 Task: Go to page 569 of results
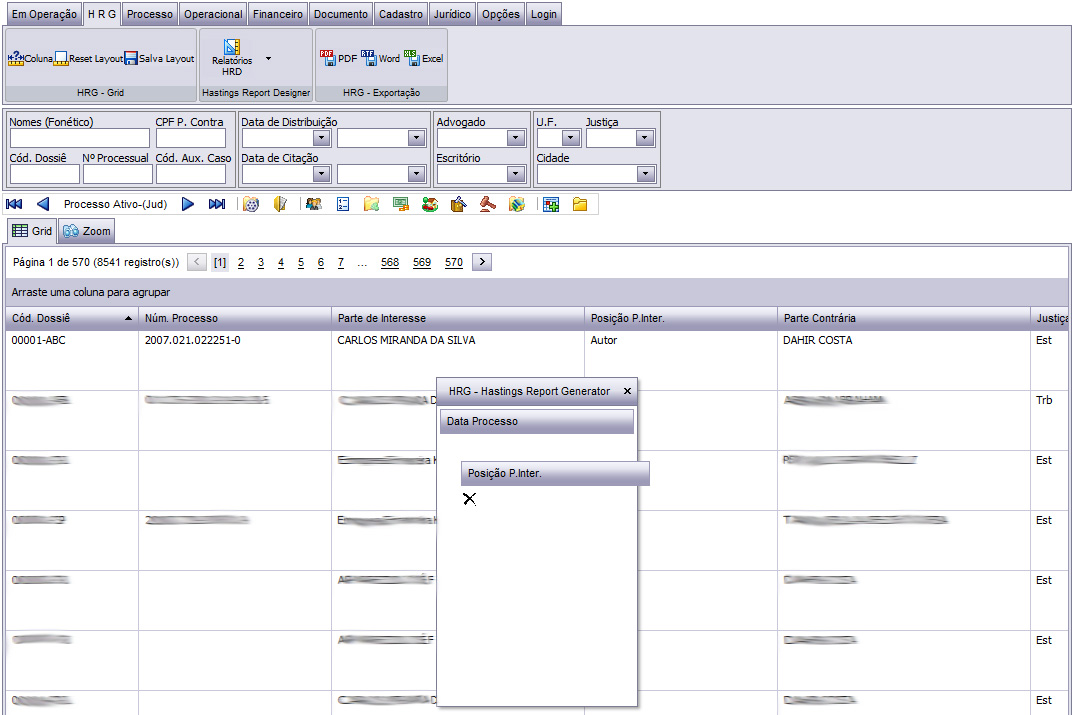click(x=422, y=263)
